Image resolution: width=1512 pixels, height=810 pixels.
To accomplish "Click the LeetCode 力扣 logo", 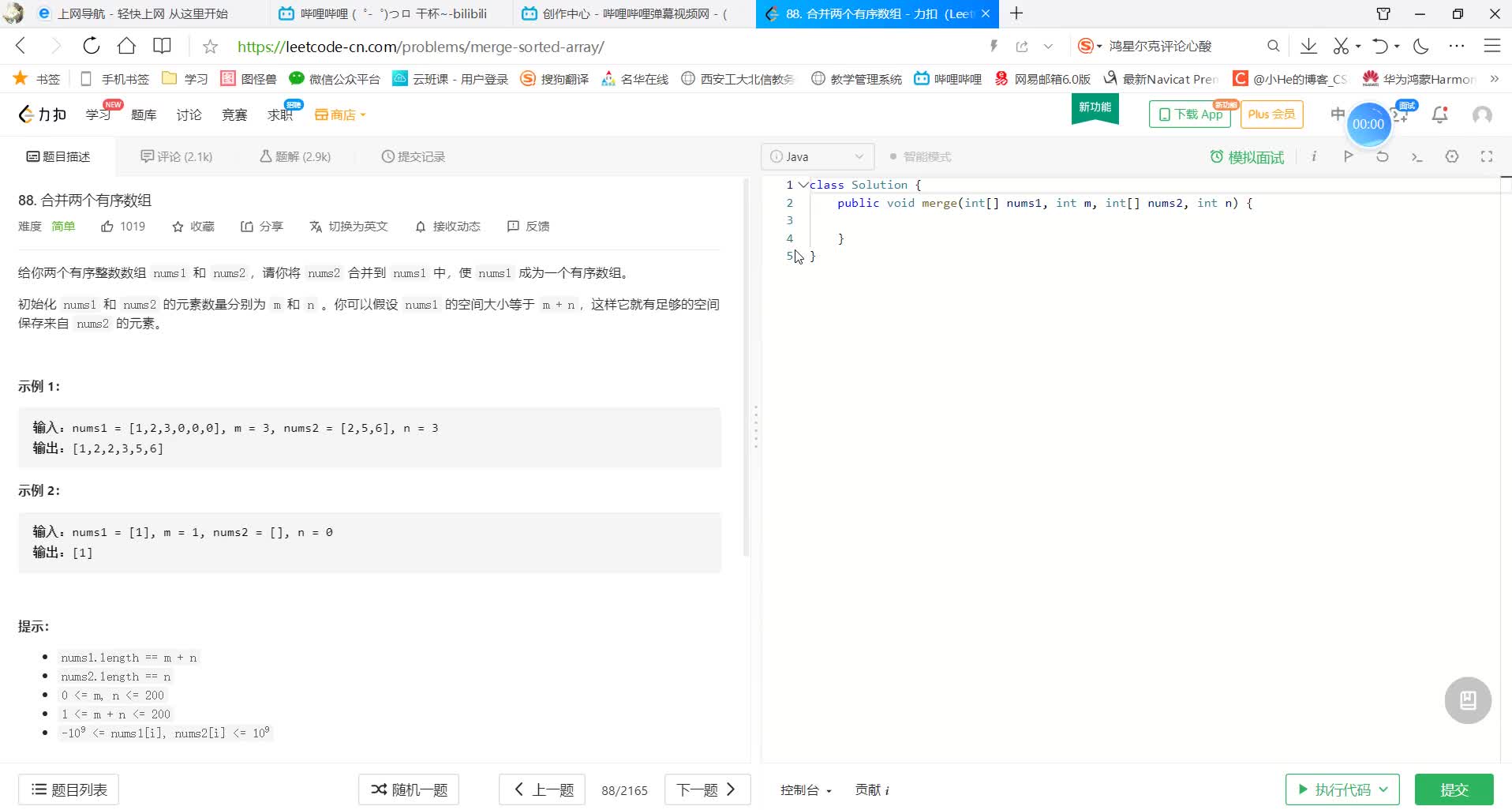I will click(43, 114).
